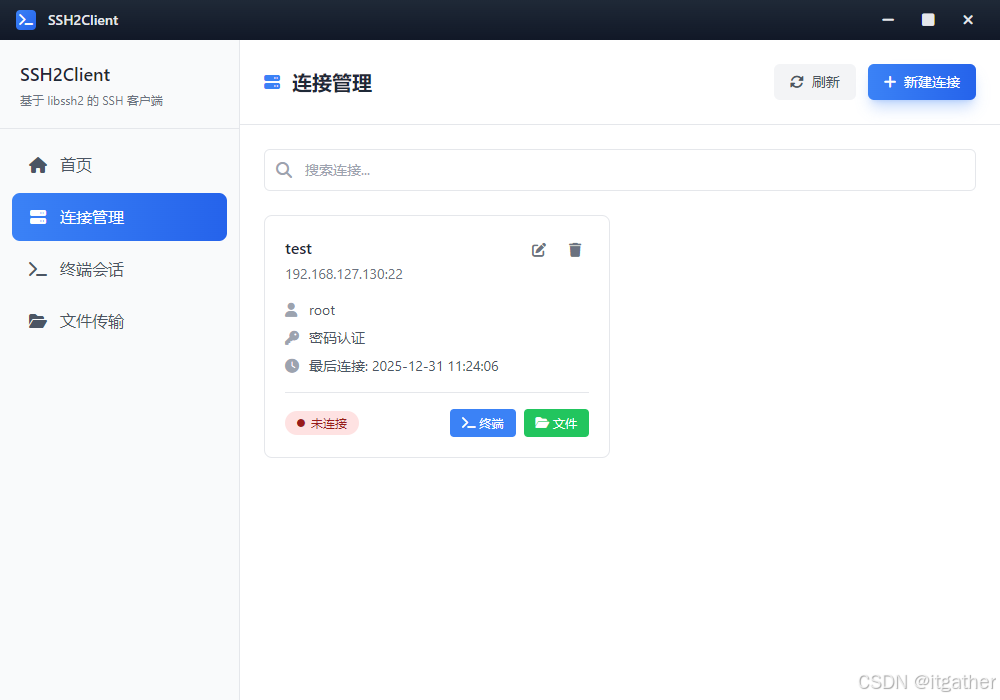This screenshot has height=700, width=1000.
Task: Click the clock icon beside 最后连接
Action: pyautogui.click(x=291, y=366)
